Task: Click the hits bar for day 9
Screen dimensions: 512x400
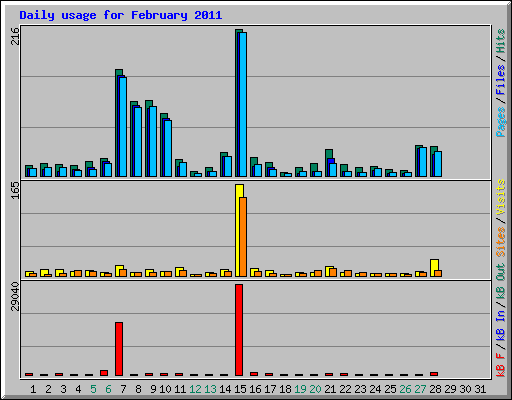Action: [147, 138]
